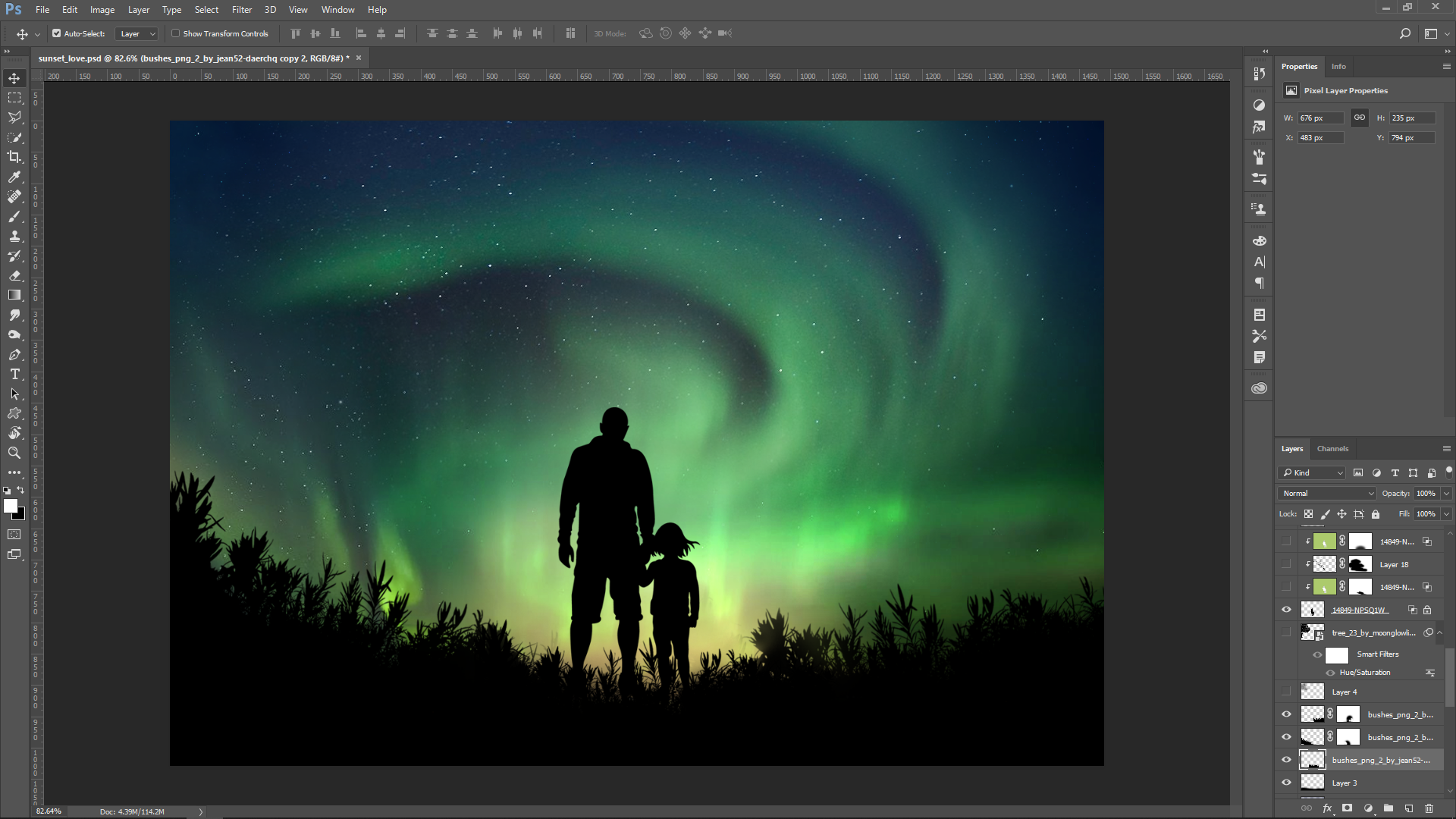Image resolution: width=1456 pixels, height=819 pixels.
Task: Create a new layer button
Action: click(x=1409, y=808)
